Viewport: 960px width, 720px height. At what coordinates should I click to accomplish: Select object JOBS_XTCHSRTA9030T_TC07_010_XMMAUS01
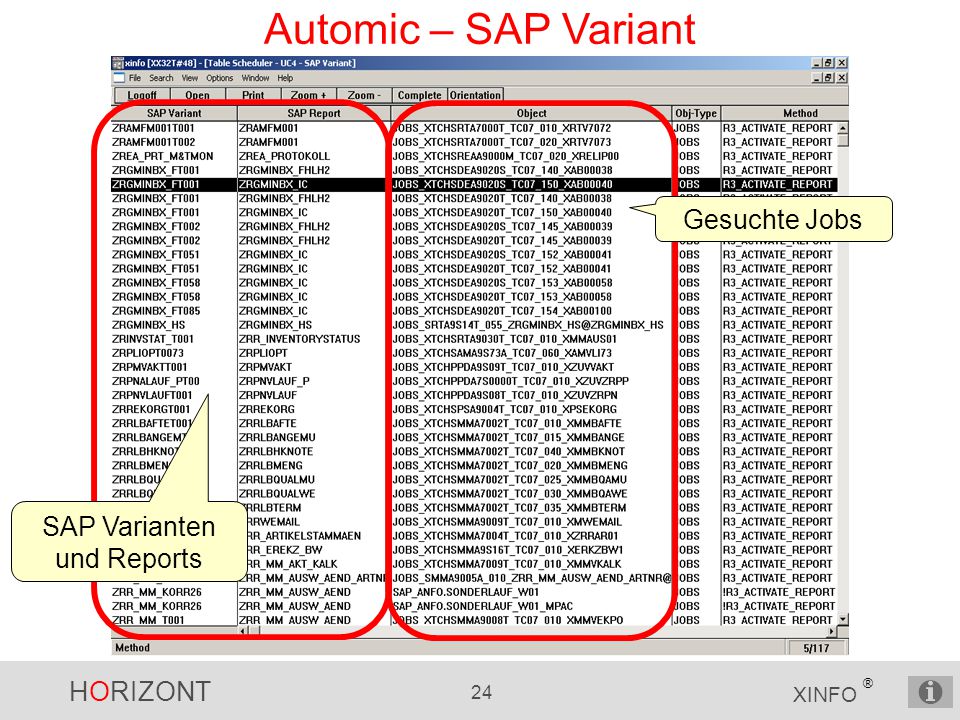tap(504, 339)
